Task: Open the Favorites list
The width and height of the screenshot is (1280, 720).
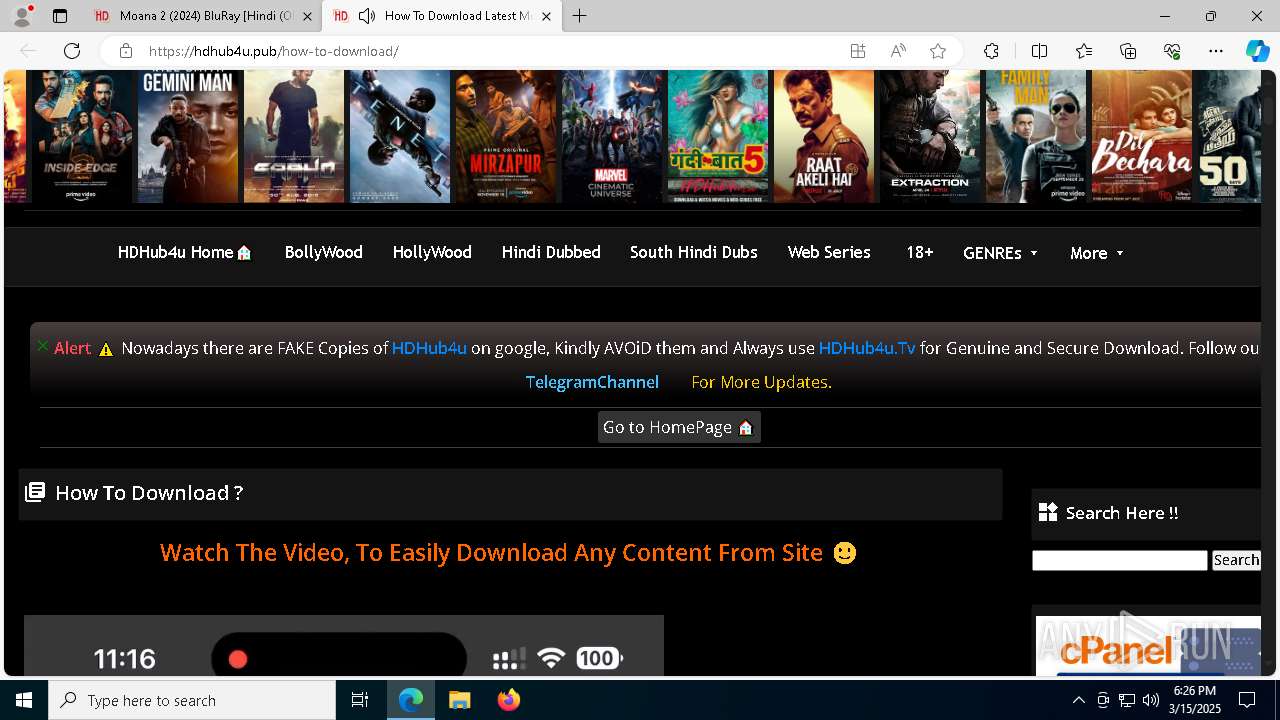Action: (1084, 51)
